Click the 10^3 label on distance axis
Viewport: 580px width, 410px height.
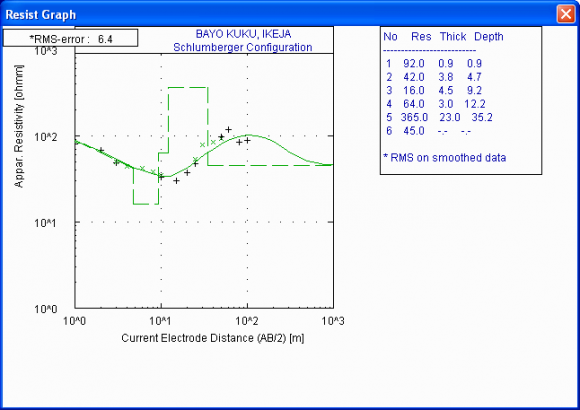(333, 320)
